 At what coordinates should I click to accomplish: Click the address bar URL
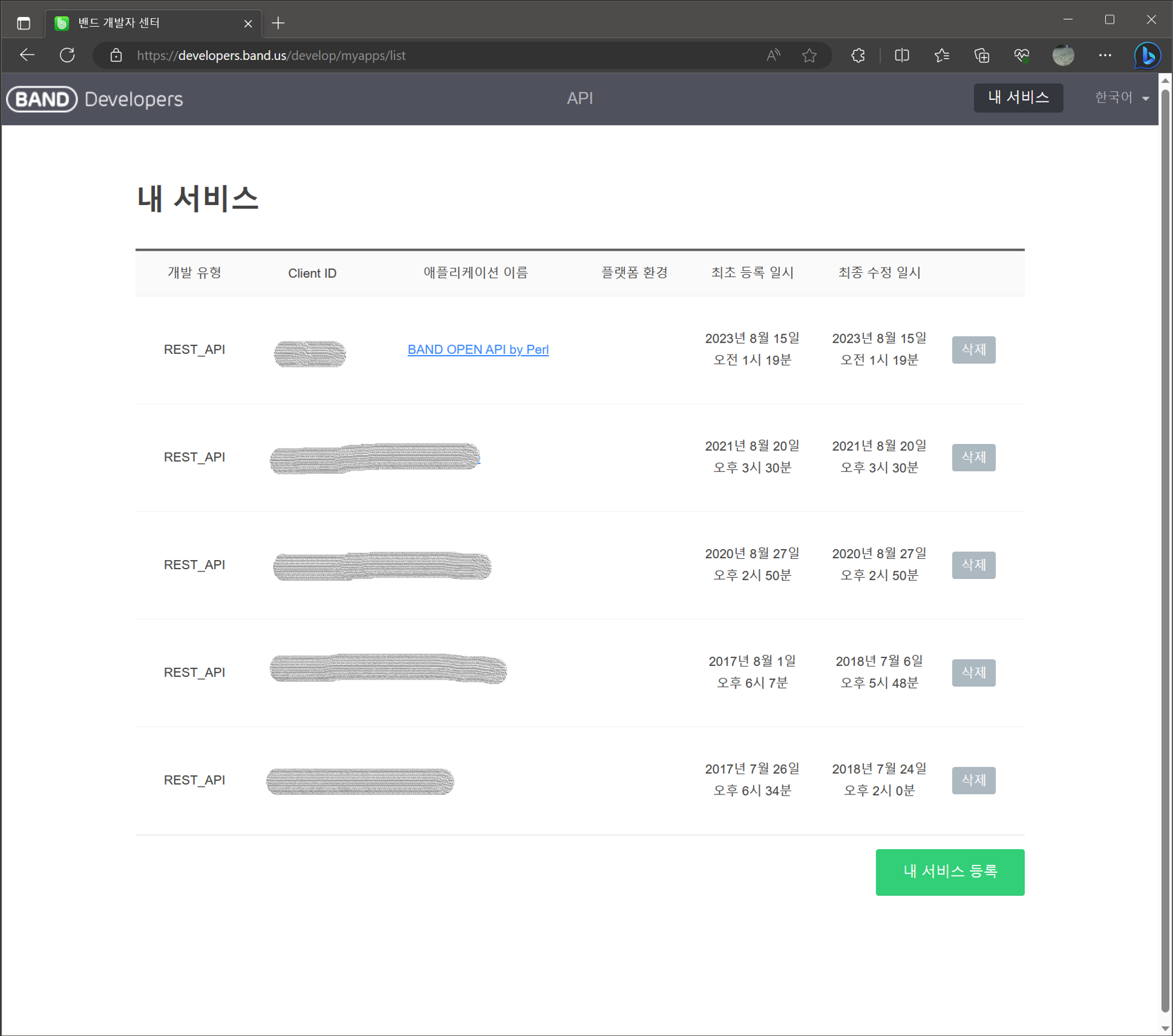271,55
